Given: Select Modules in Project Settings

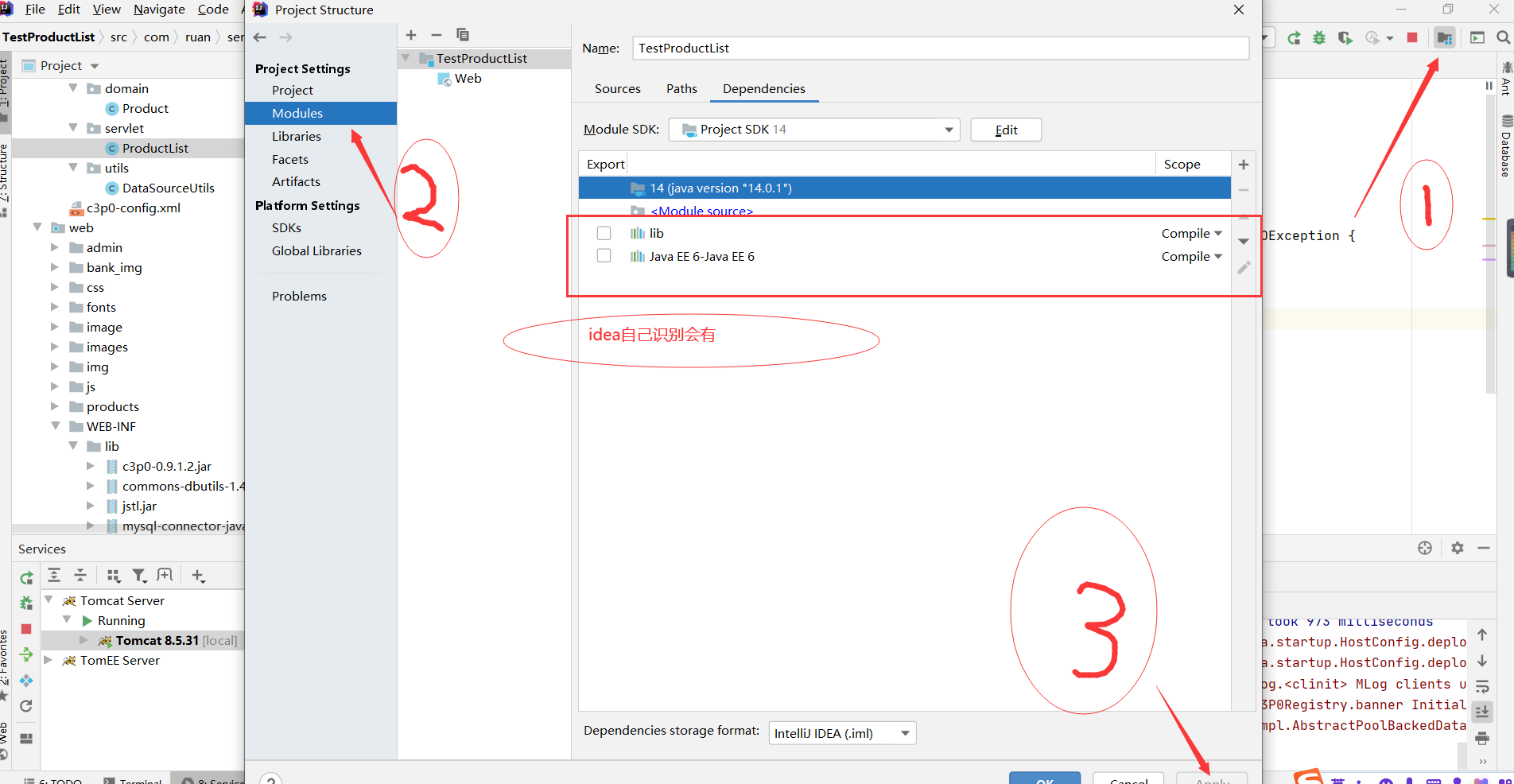Looking at the screenshot, I should pyautogui.click(x=321, y=113).
